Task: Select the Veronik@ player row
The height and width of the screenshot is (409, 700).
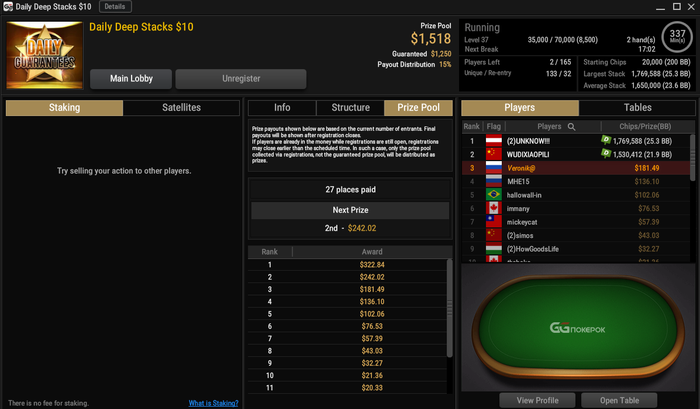Action: click(576, 168)
